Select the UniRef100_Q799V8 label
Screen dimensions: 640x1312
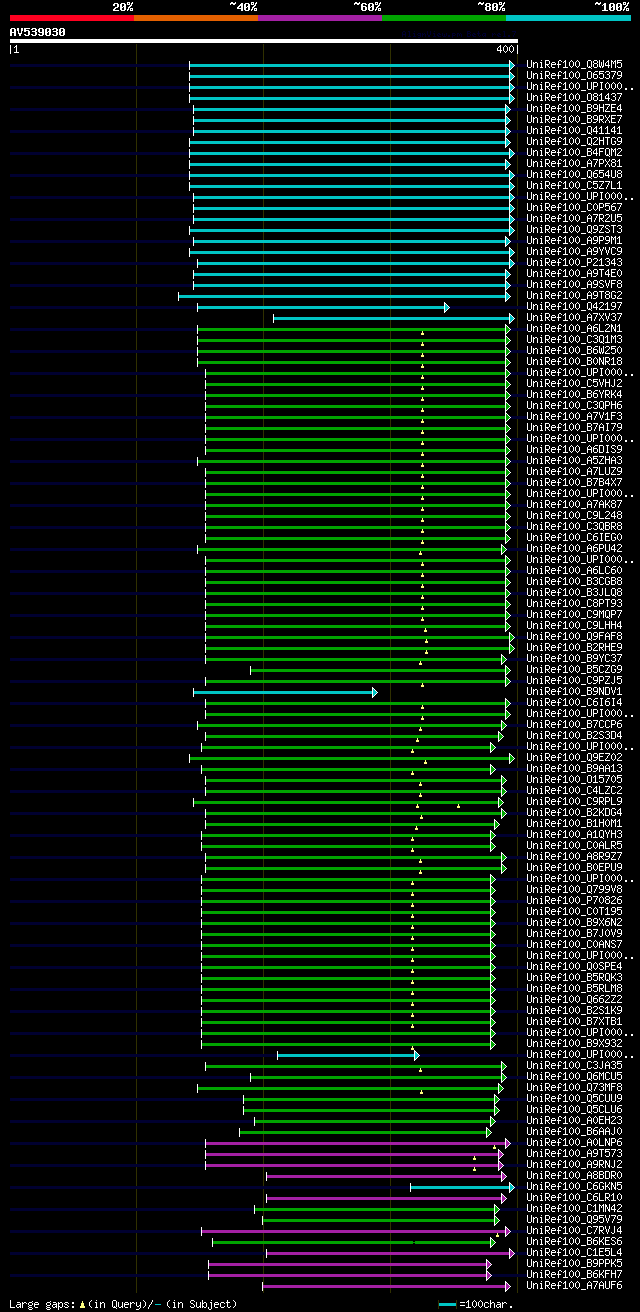(x=574, y=890)
